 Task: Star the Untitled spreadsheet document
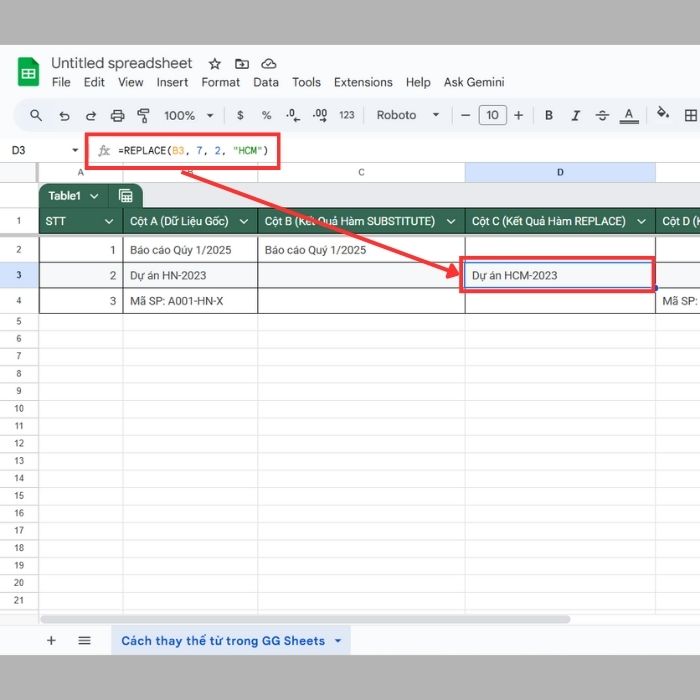click(215, 64)
